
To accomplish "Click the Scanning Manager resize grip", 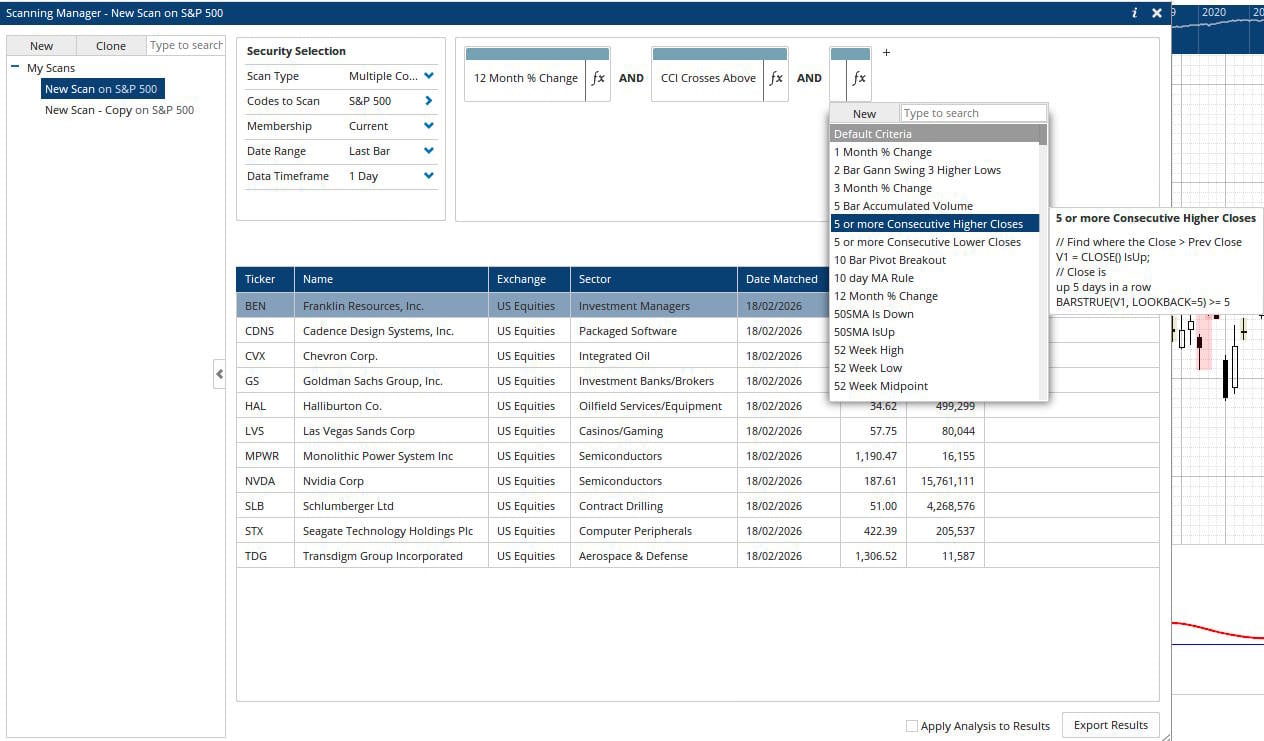I will (1165, 735).
